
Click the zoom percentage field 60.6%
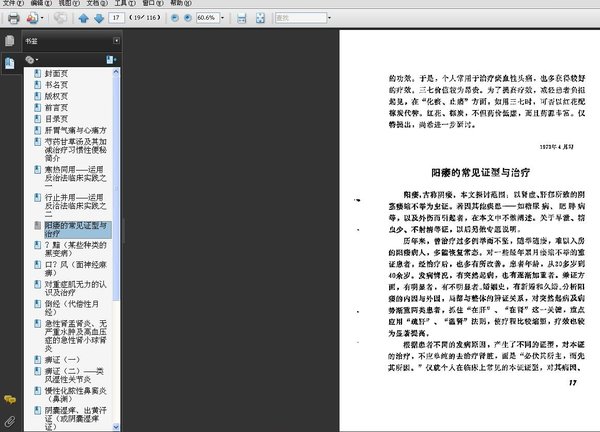[207, 18]
